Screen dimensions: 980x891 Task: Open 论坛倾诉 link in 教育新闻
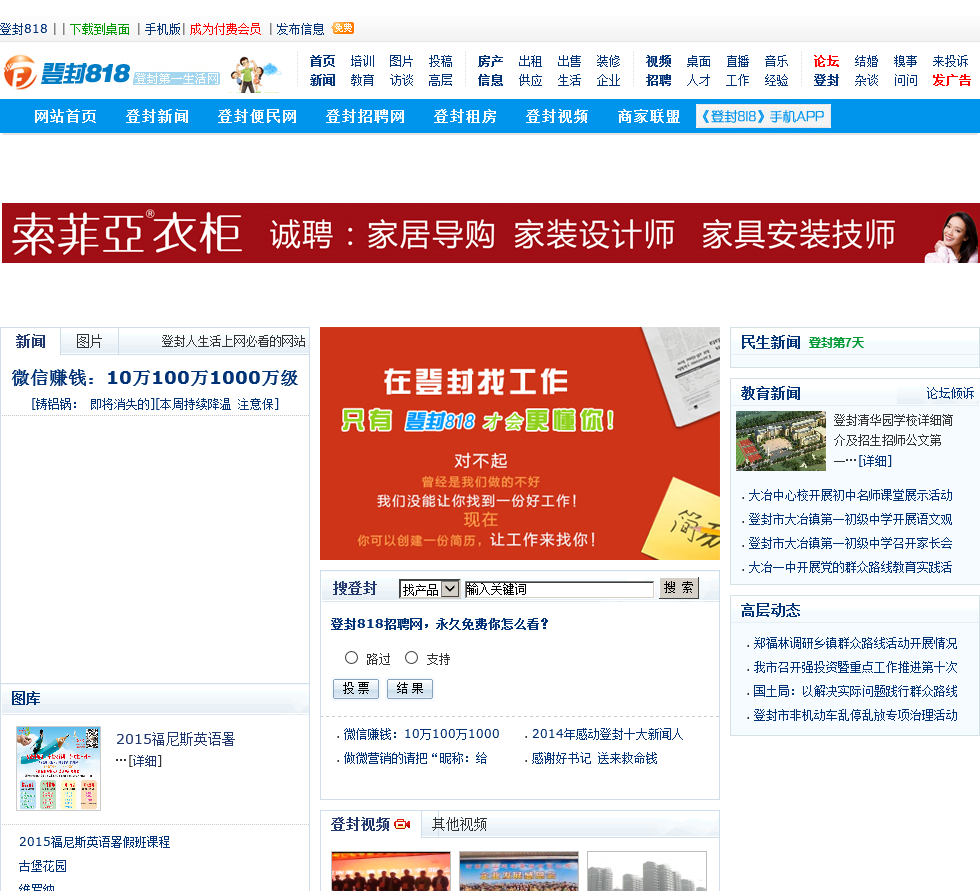950,393
